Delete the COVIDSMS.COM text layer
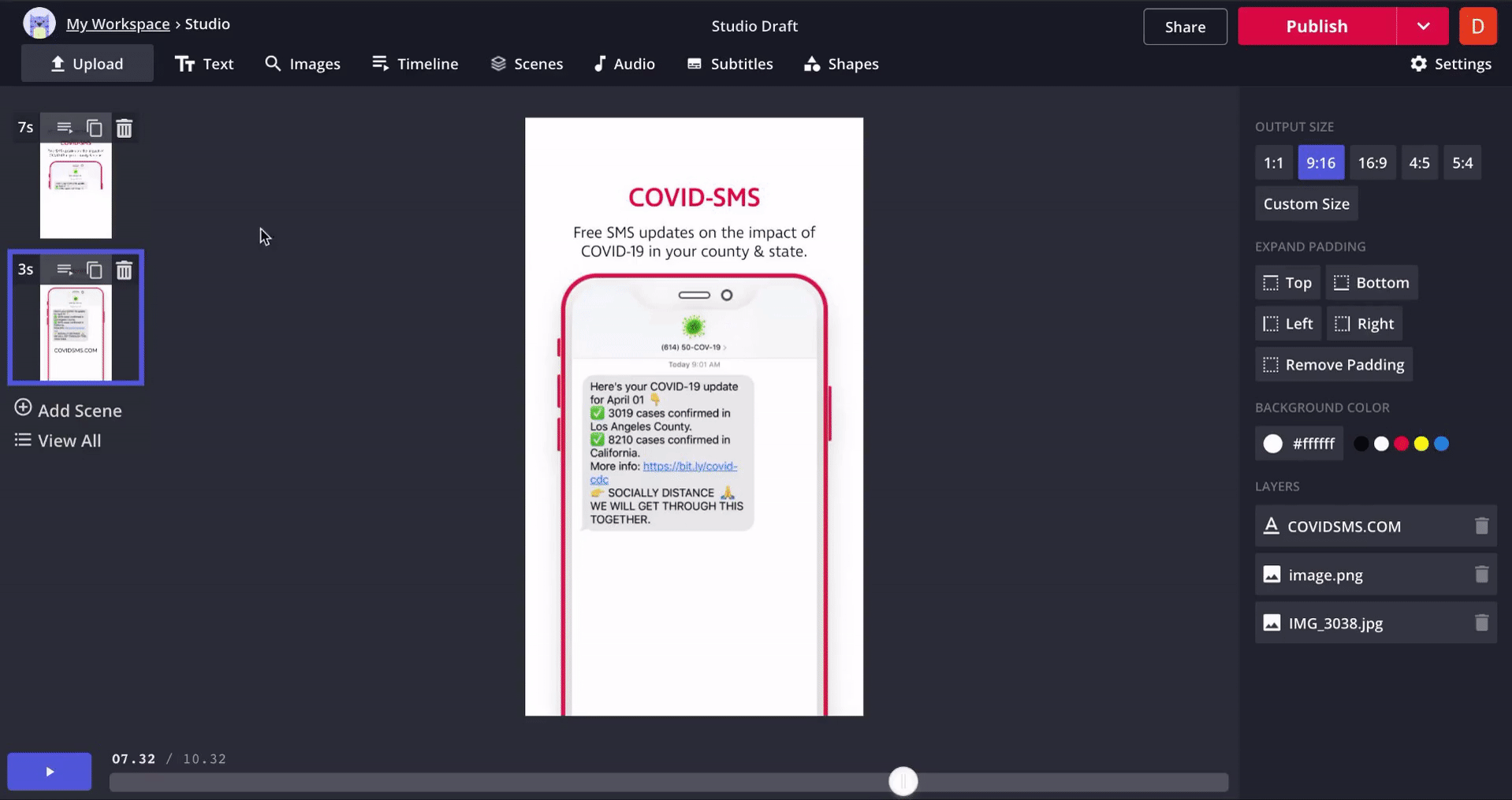Screen dimensions: 1512x800 coord(1481,527)
